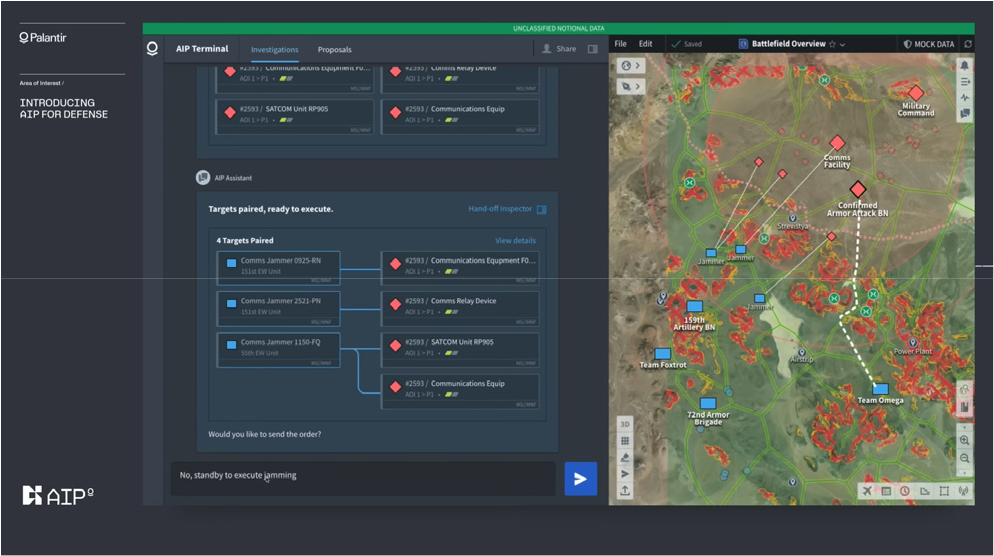Image resolution: width=994 pixels, height=556 pixels.
Task: Click the zoom in magnifier on map
Action: click(965, 441)
